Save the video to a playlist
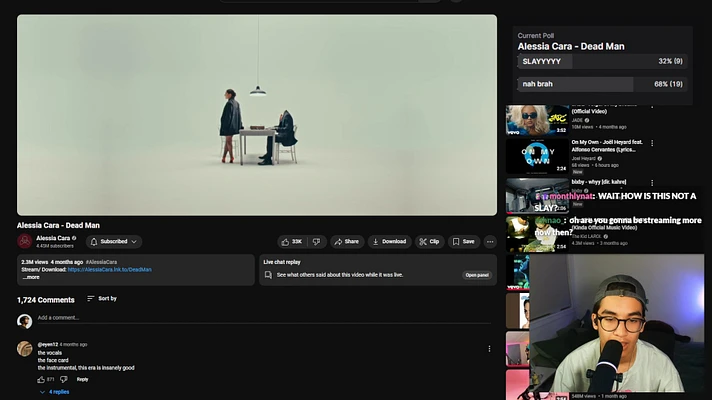Screen dimensions: 712x400 pyautogui.click(x=464, y=242)
